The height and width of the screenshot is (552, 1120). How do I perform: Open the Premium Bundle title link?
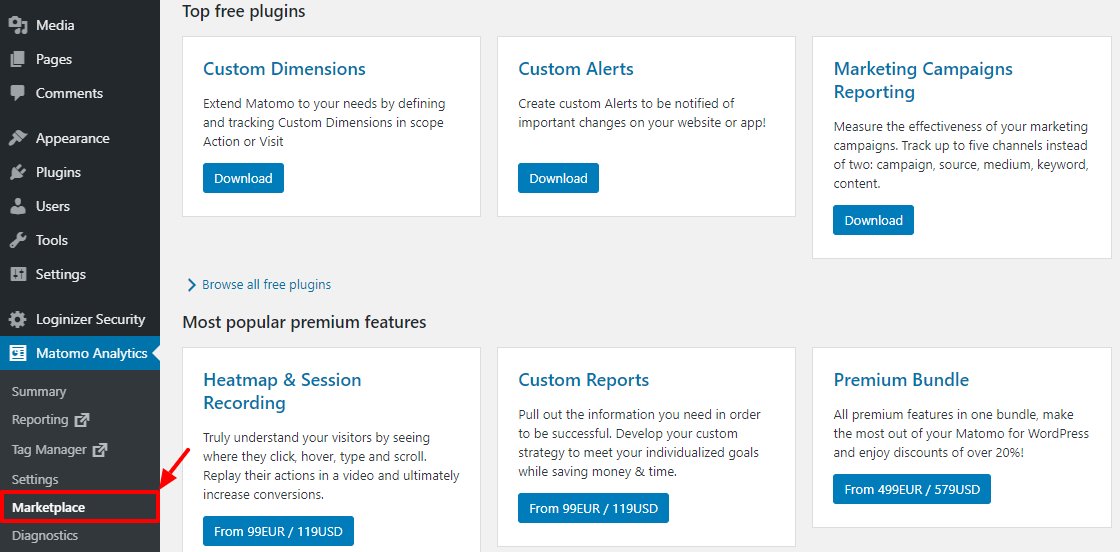pyautogui.click(x=901, y=380)
